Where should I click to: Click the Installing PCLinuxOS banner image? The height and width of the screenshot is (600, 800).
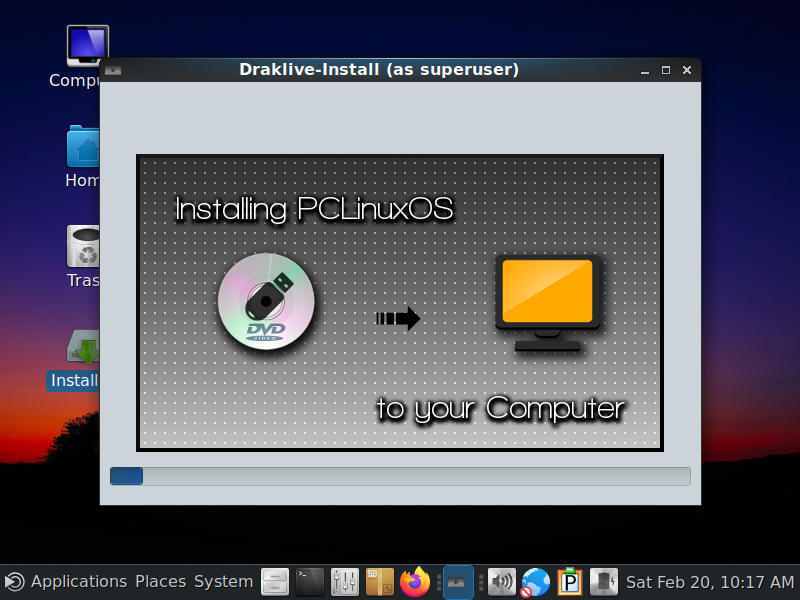400,303
